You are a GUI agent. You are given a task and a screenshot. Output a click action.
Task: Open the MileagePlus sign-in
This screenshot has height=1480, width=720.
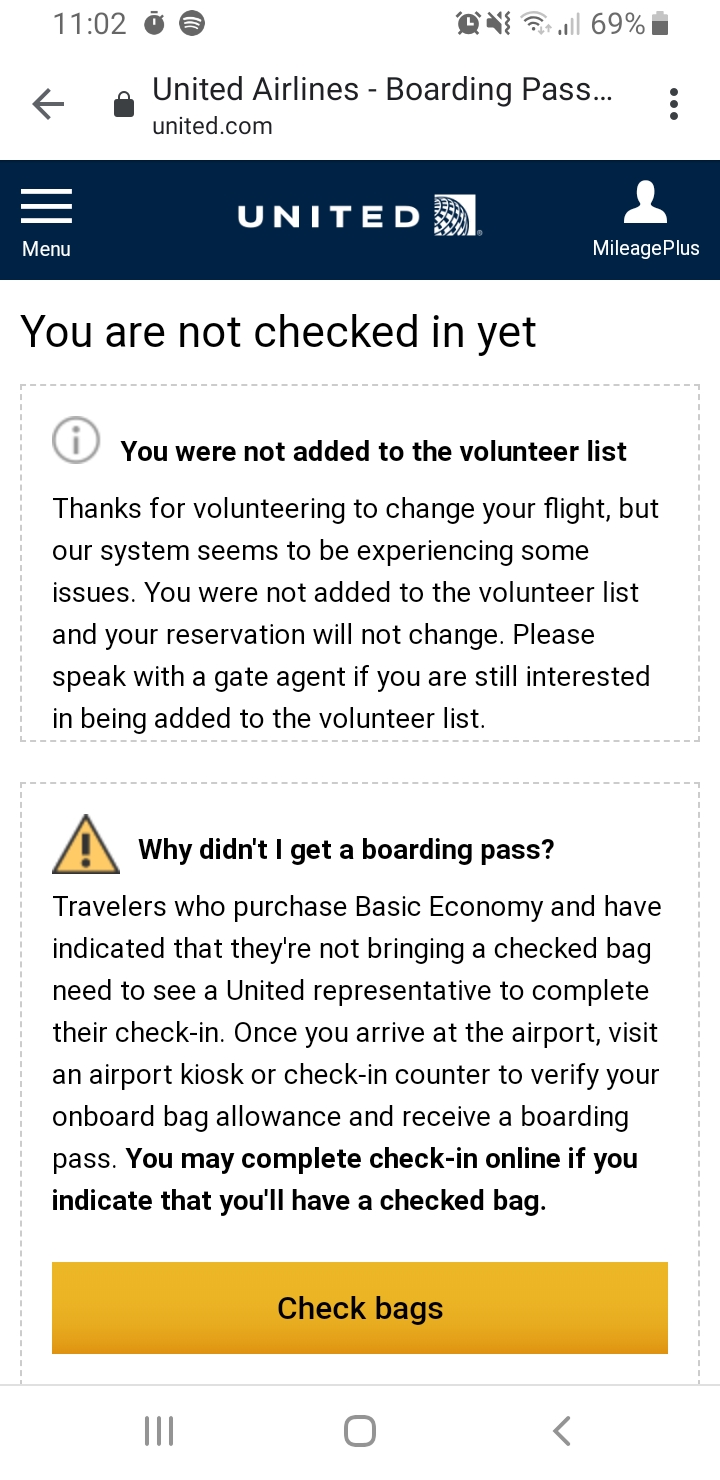(645, 220)
